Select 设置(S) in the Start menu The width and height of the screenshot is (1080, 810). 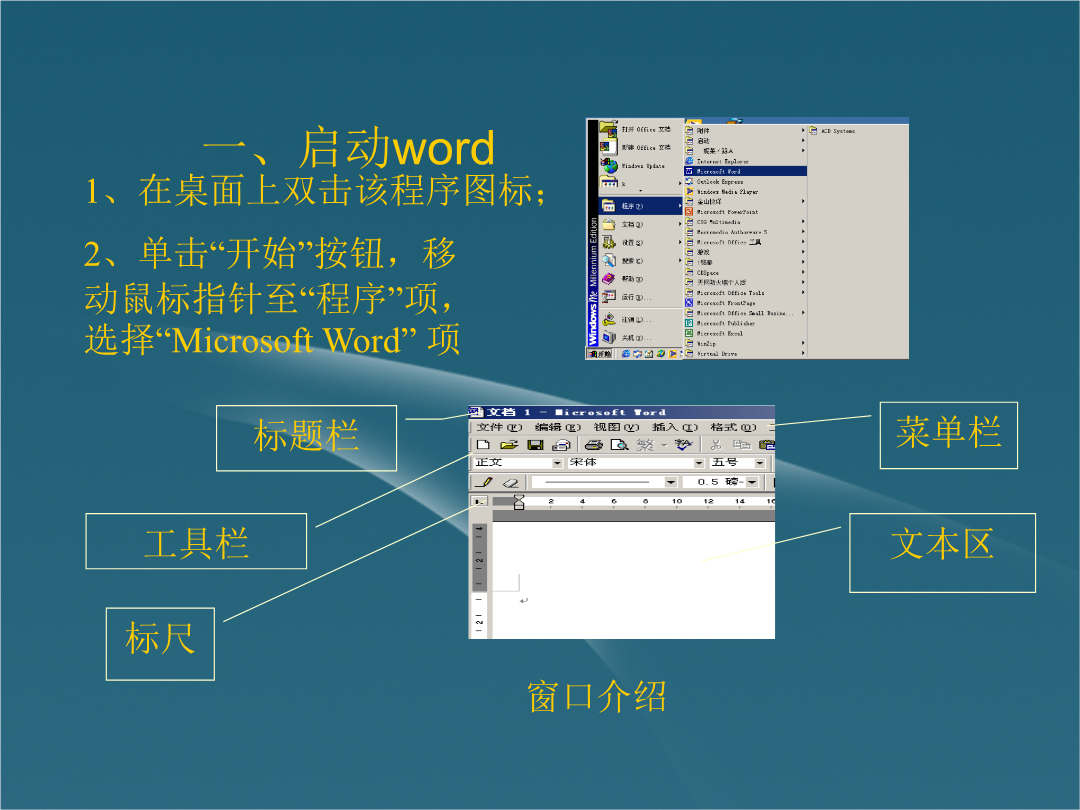(640, 242)
